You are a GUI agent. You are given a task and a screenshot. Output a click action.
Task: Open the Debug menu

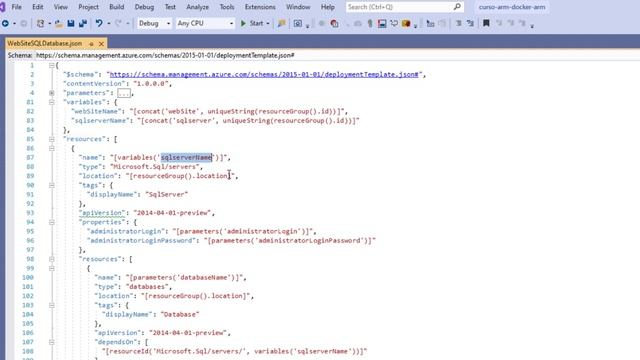144,7
